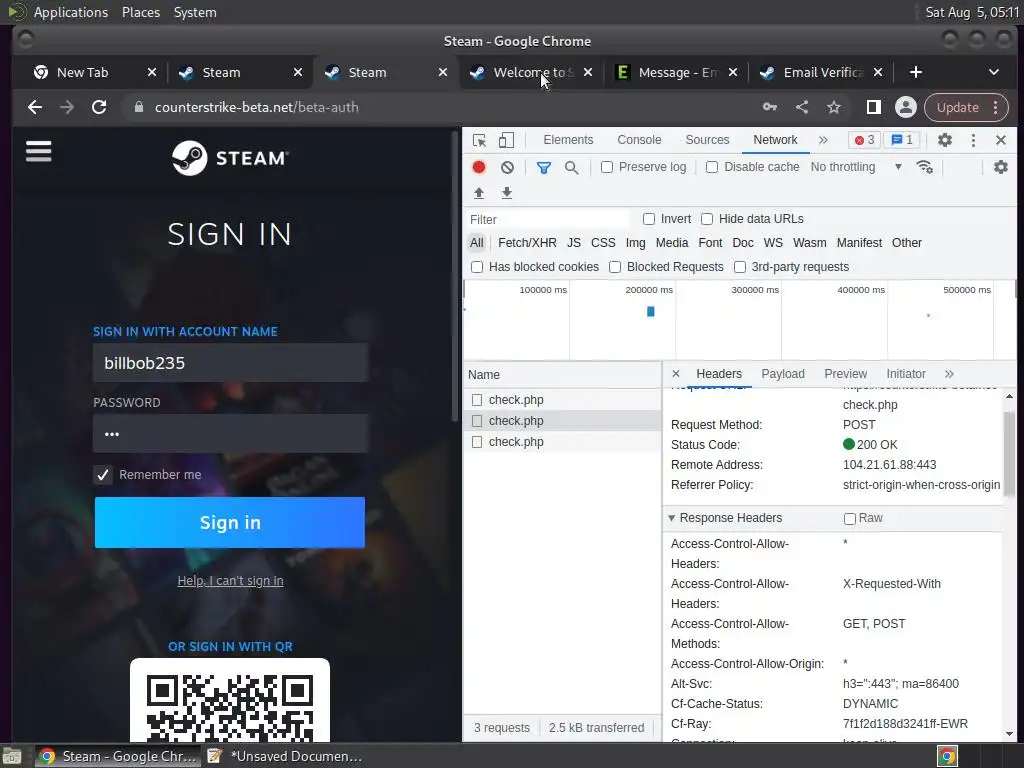Viewport: 1024px width, 768px height.
Task: Bookmark this page with star icon
Action: click(834, 107)
